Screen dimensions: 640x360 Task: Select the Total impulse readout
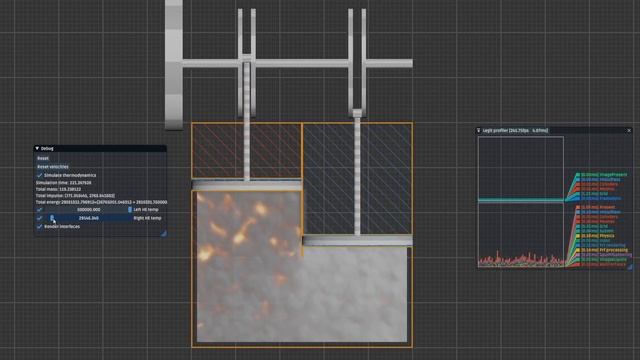click(x=76, y=196)
